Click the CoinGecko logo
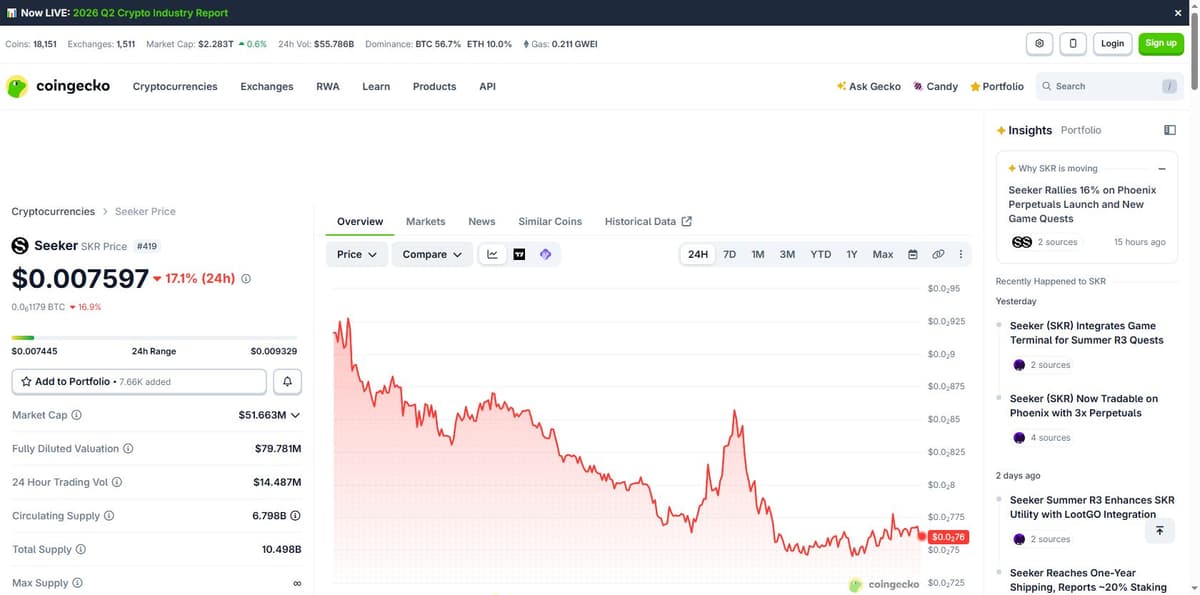Image resolution: width=1200 pixels, height=595 pixels. [58, 86]
